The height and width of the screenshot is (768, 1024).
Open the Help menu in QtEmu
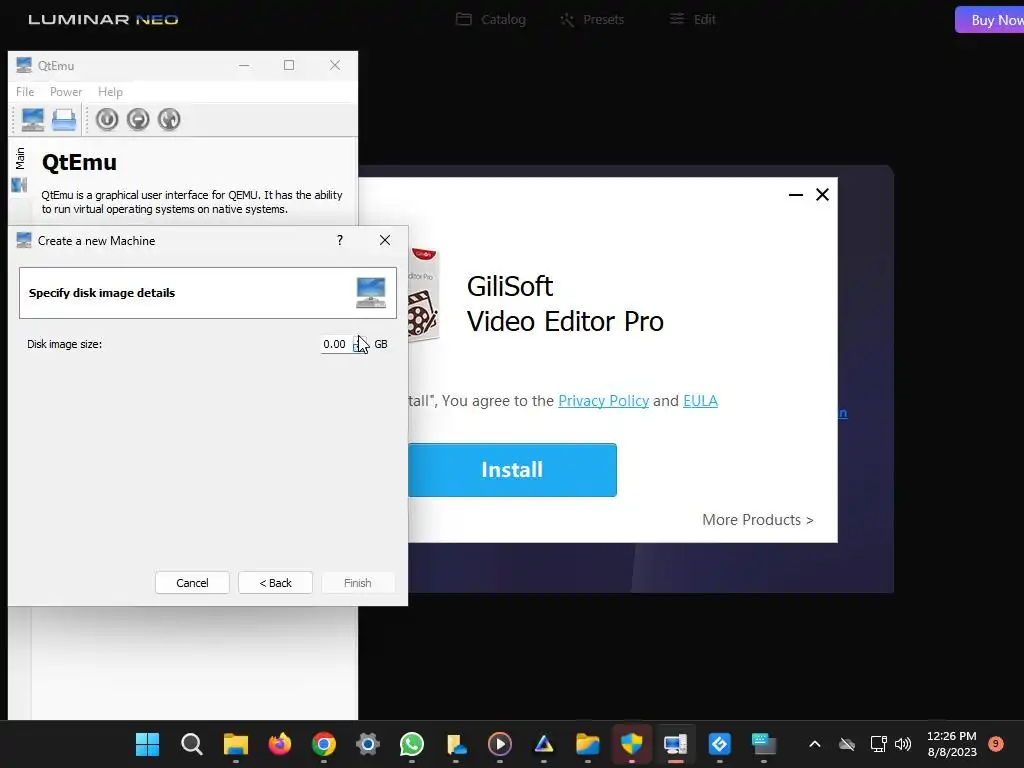tap(110, 92)
